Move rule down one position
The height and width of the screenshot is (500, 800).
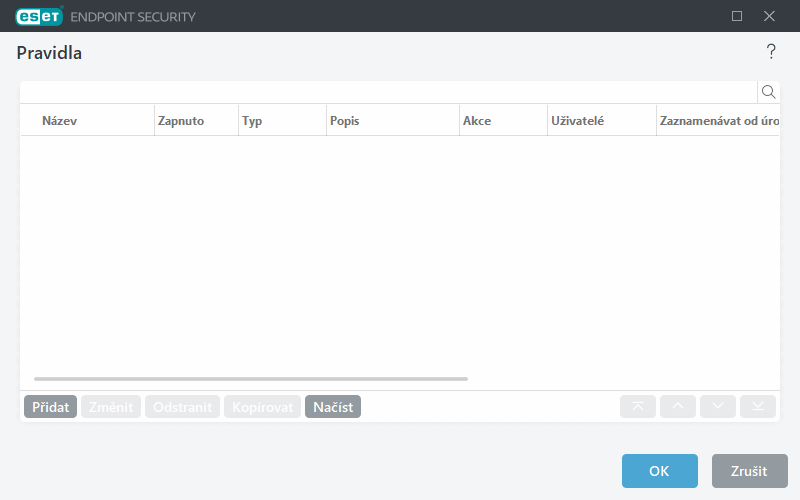tap(718, 407)
